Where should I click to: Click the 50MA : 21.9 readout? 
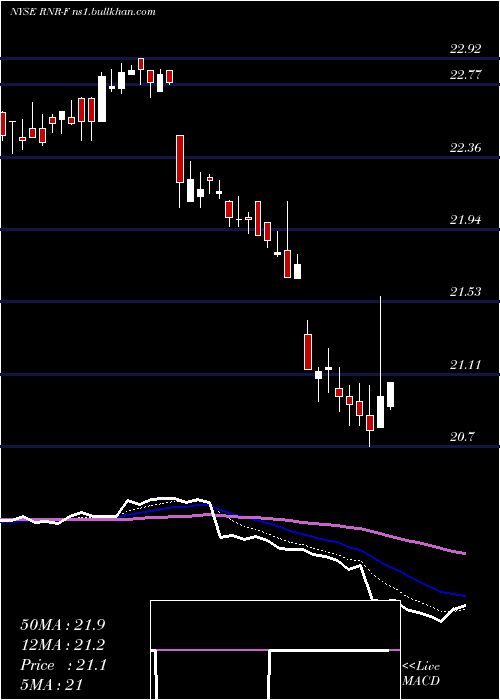(63, 625)
